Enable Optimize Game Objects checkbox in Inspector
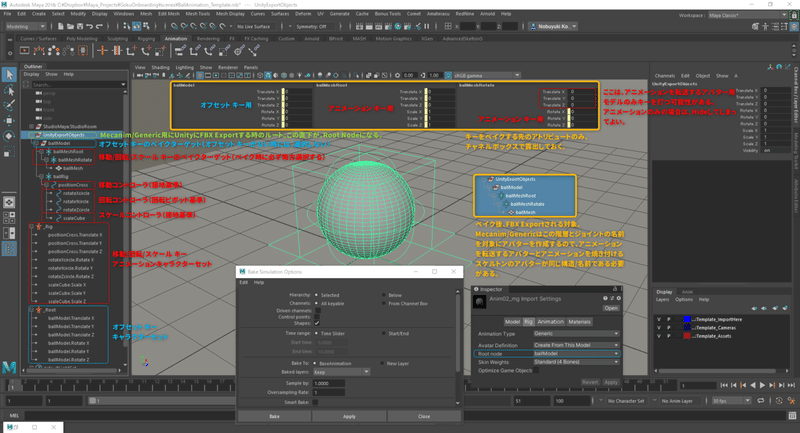The image size is (800, 433). (536, 370)
